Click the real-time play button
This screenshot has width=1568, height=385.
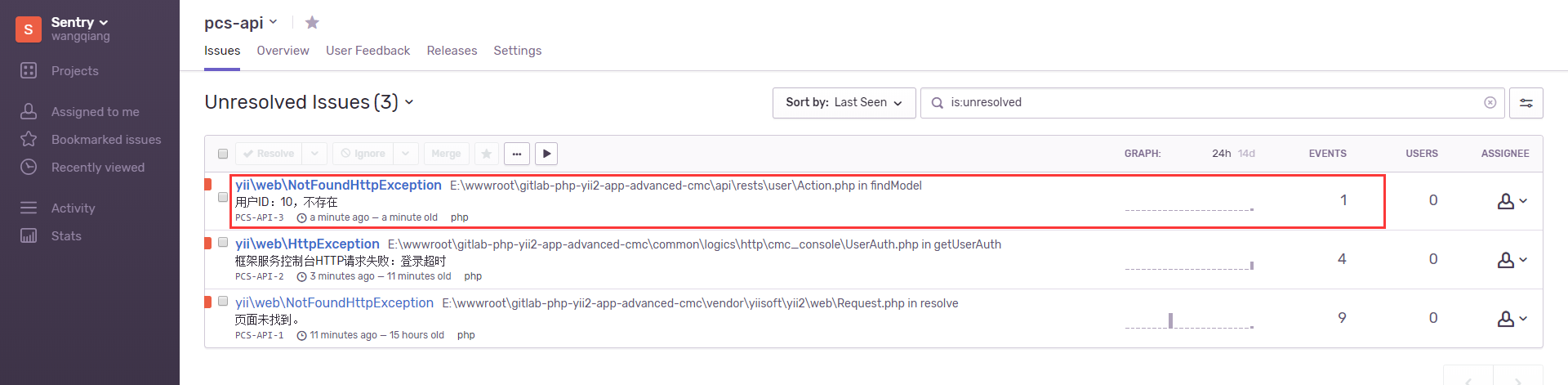pos(546,154)
